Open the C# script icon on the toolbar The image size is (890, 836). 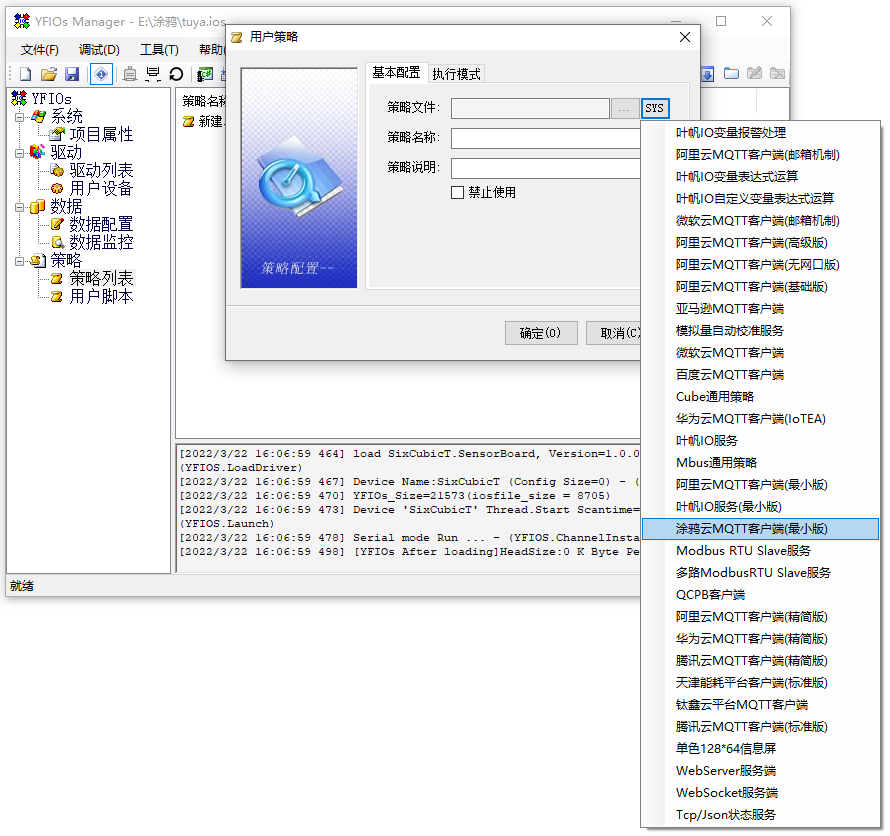coord(205,74)
